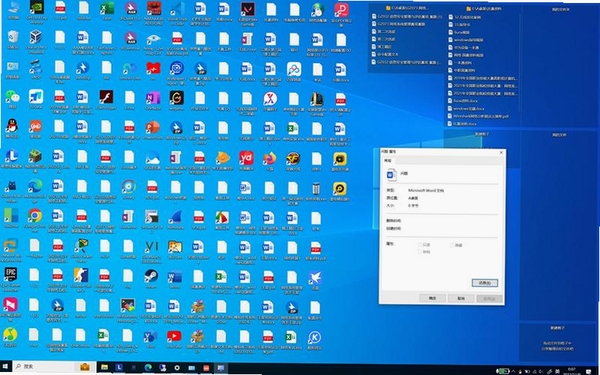Image resolution: width=600 pixels, height=375 pixels.
Task: Select the Adobe Flash Player icon
Action: pyautogui.click(x=106, y=98)
